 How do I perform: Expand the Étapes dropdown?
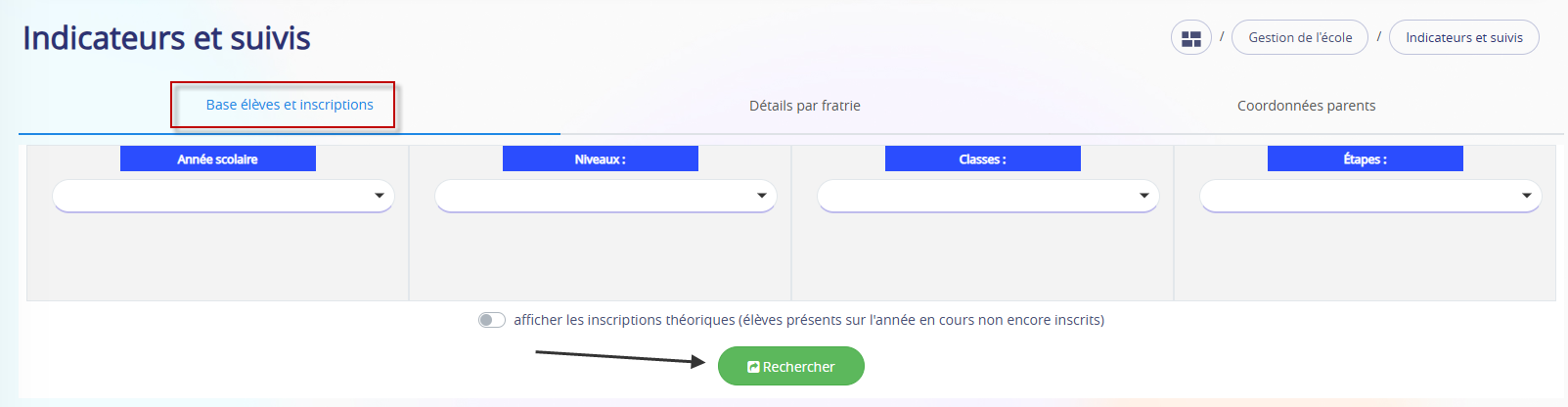click(x=1370, y=196)
